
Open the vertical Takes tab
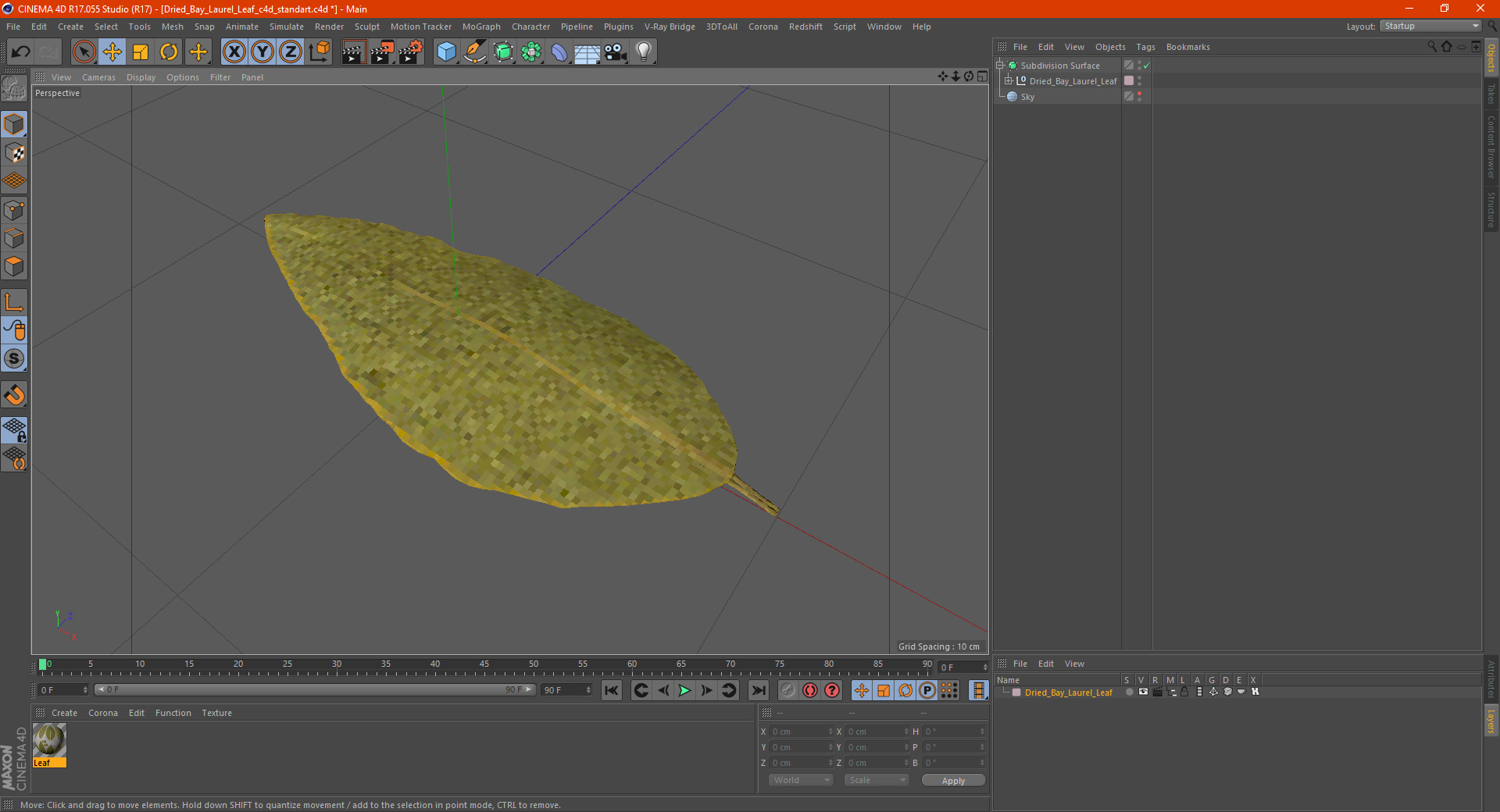[x=1491, y=94]
